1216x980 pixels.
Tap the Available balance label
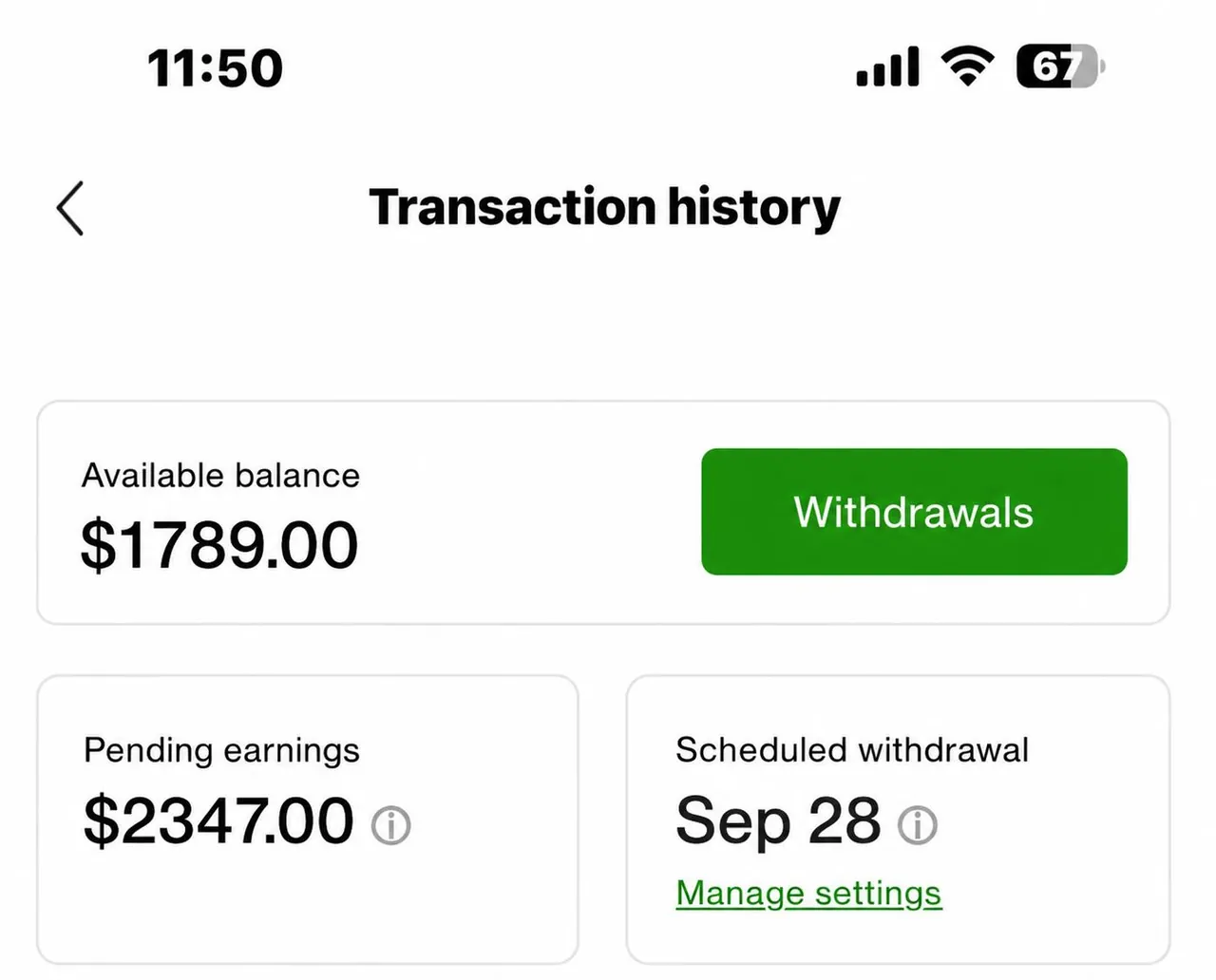pos(221,475)
